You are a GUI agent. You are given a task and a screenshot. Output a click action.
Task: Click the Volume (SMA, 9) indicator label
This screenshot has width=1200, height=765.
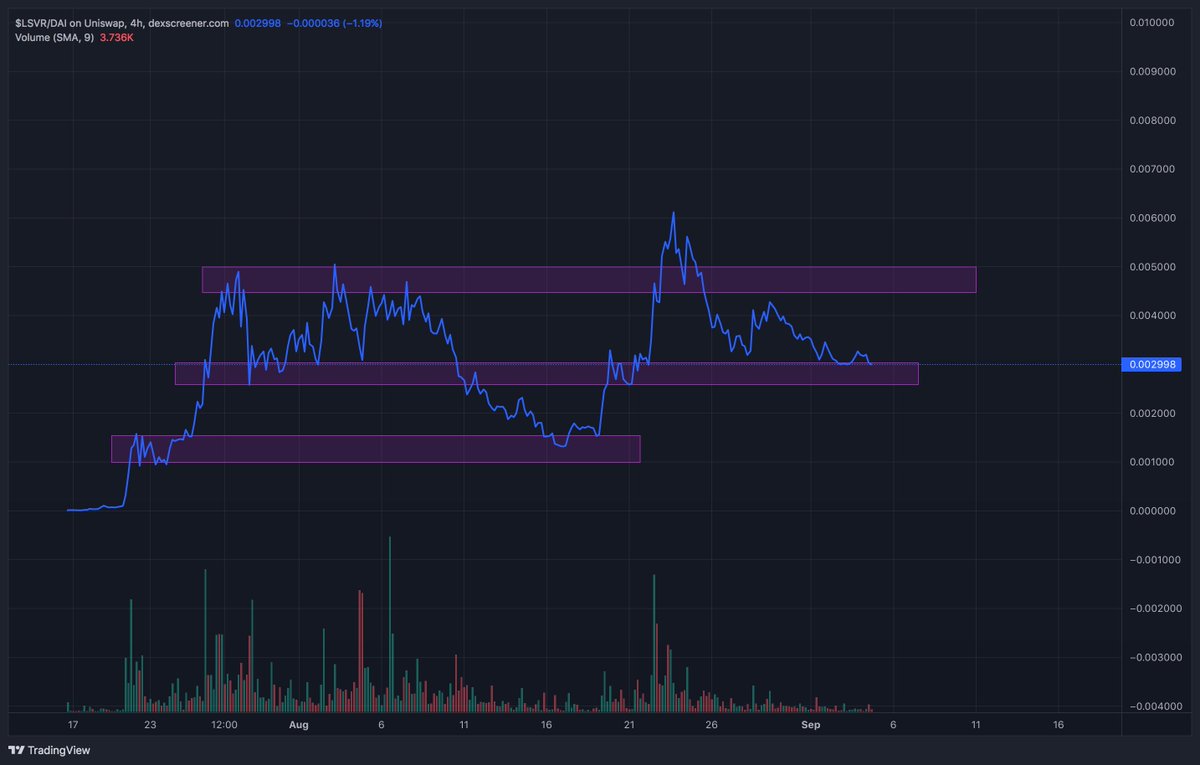(55, 38)
